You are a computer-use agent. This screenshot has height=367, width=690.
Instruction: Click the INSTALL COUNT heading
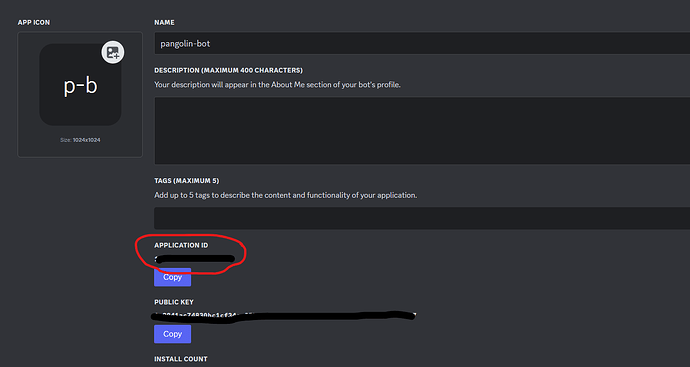[x=180, y=359]
